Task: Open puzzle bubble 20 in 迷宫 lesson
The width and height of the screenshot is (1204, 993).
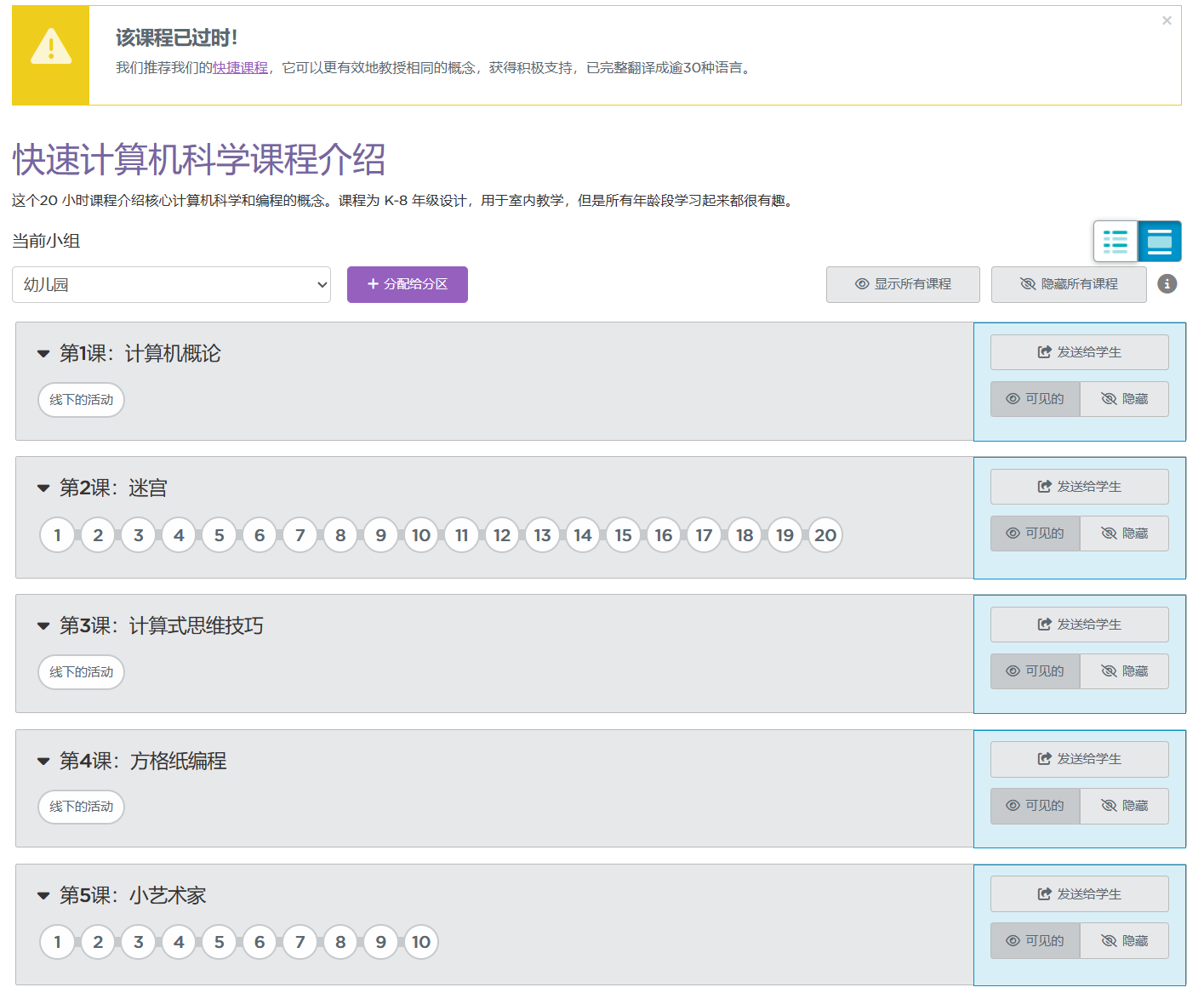Action: (x=825, y=535)
